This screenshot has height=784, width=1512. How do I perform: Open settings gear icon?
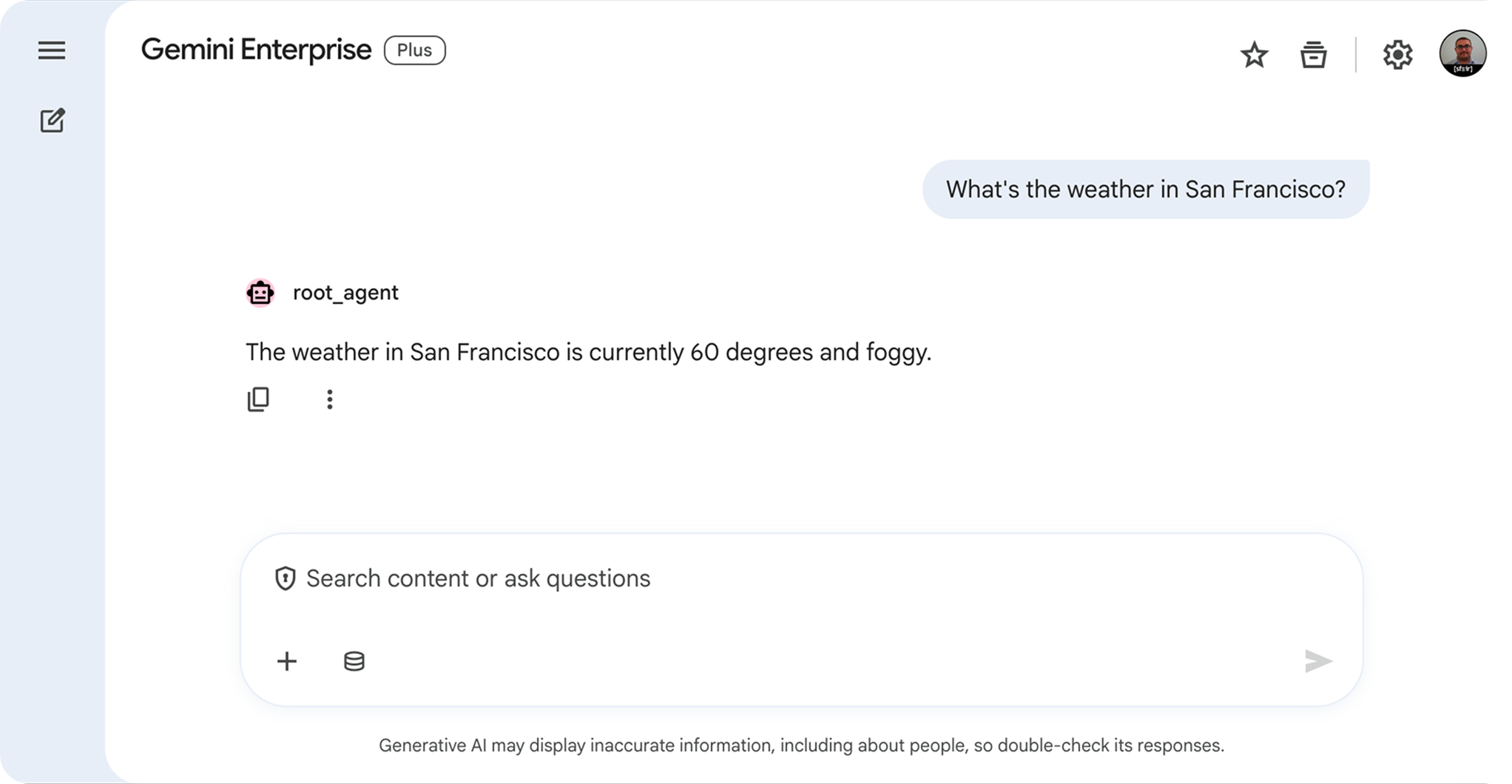(1397, 55)
